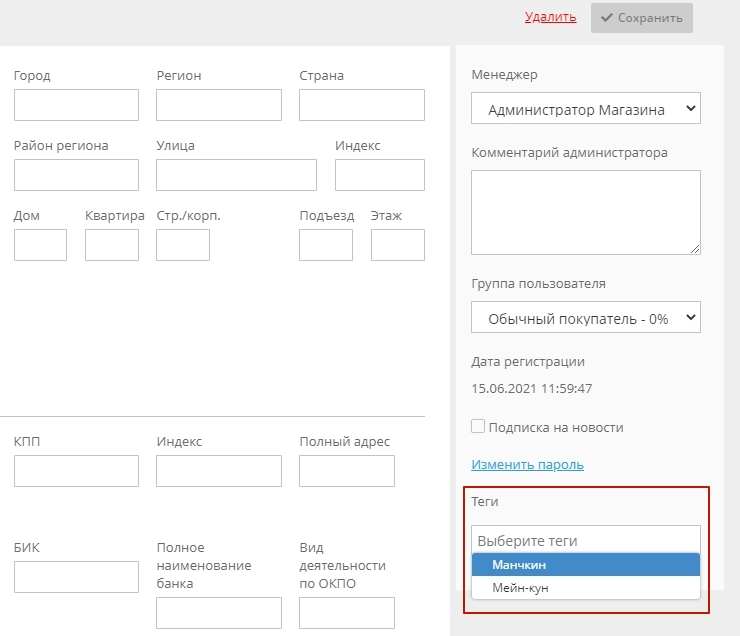This screenshot has width=740, height=636.
Task: Click the Комментарий администратора text area
Action: coord(585,212)
